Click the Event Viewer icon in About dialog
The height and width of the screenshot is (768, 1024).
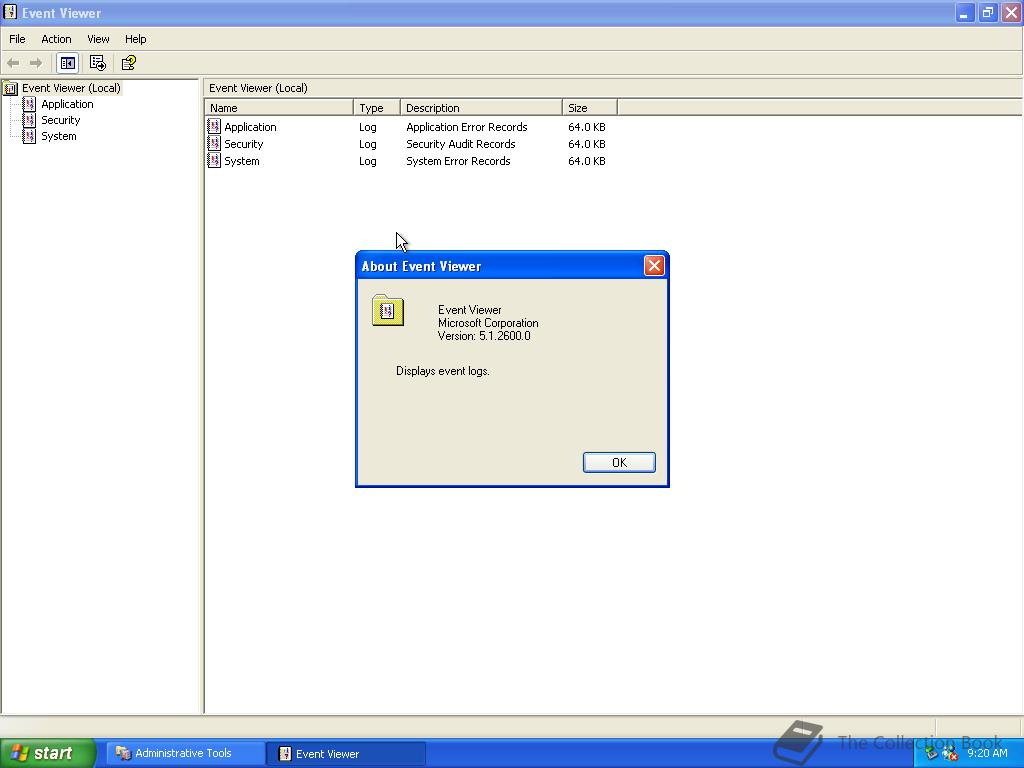point(388,310)
